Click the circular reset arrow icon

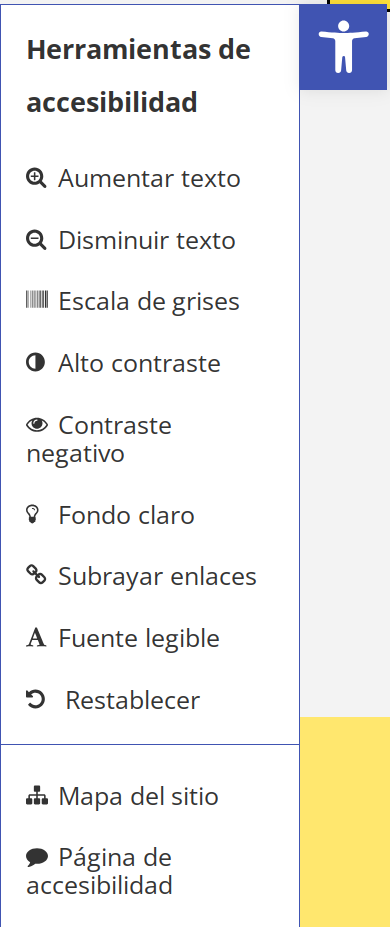35,699
